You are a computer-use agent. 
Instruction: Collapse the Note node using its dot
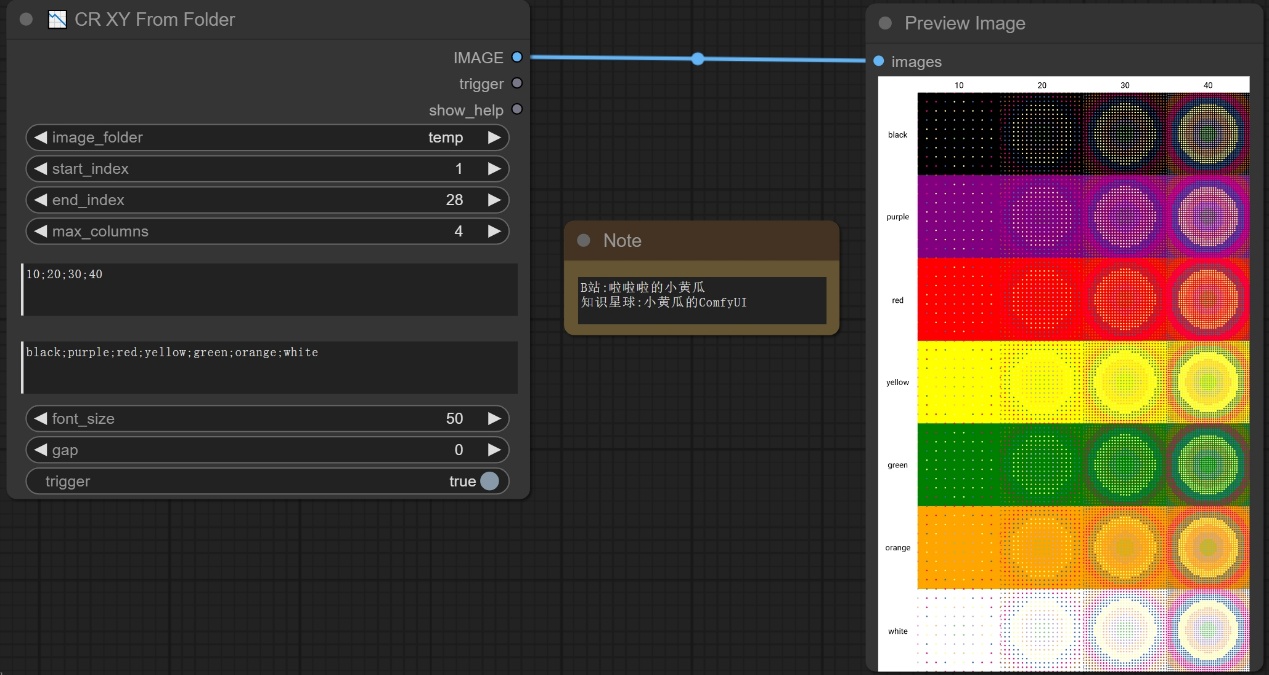[584, 241]
